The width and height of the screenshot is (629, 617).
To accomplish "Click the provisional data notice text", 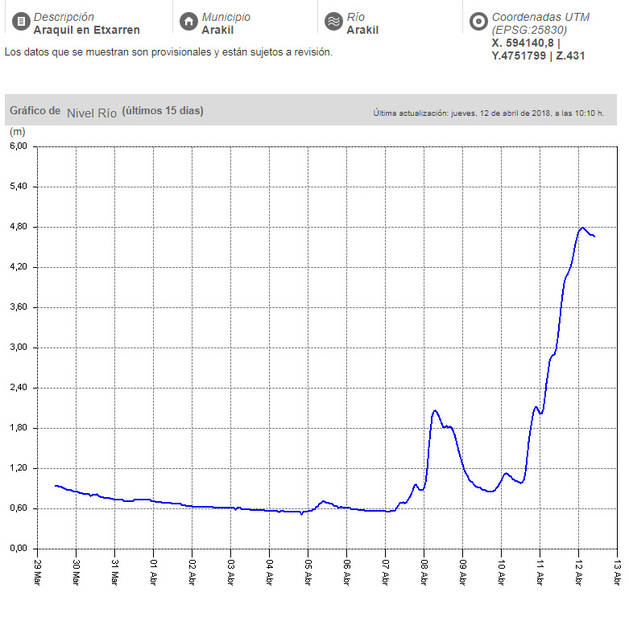I will [168, 51].
